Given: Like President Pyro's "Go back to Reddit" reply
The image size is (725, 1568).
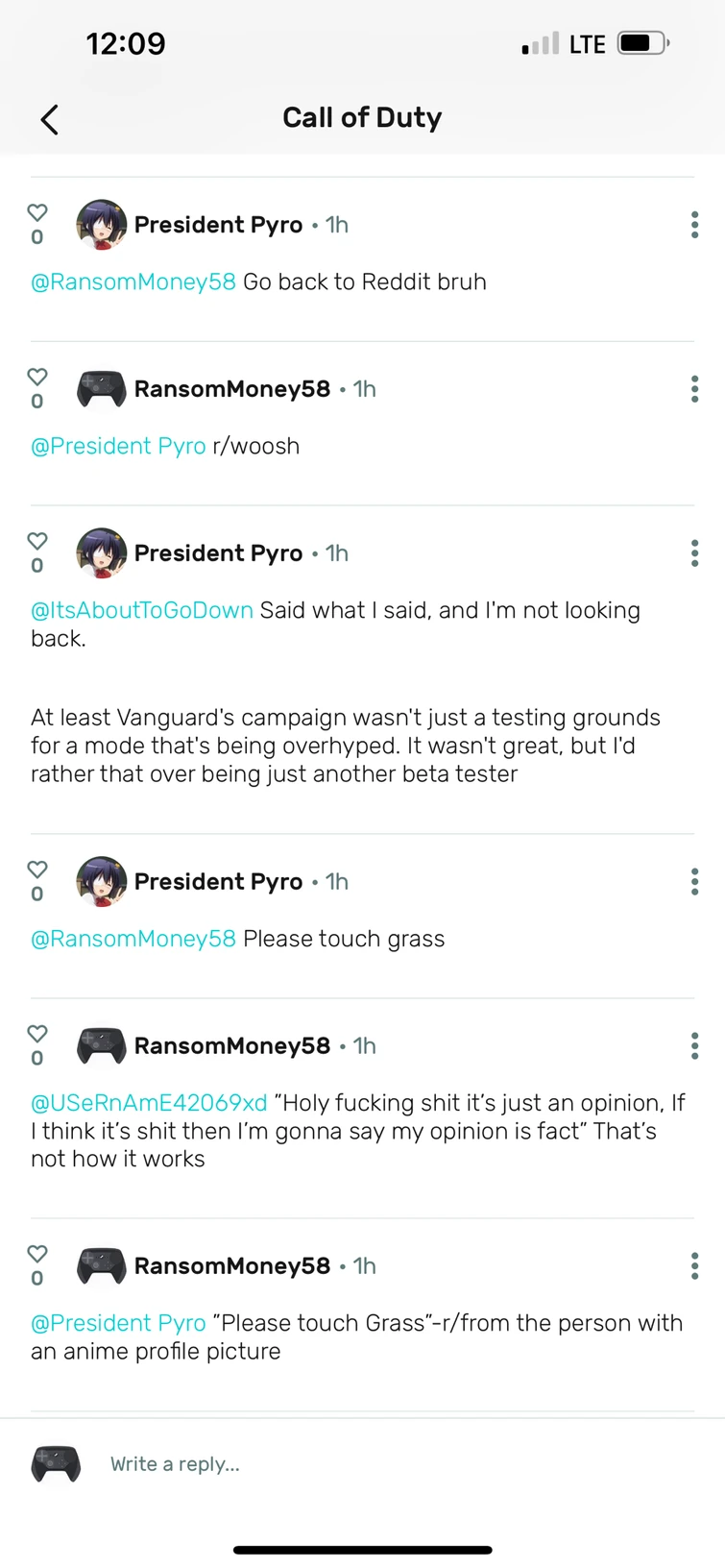Looking at the screenshot, I should click(x=37, y=212).
